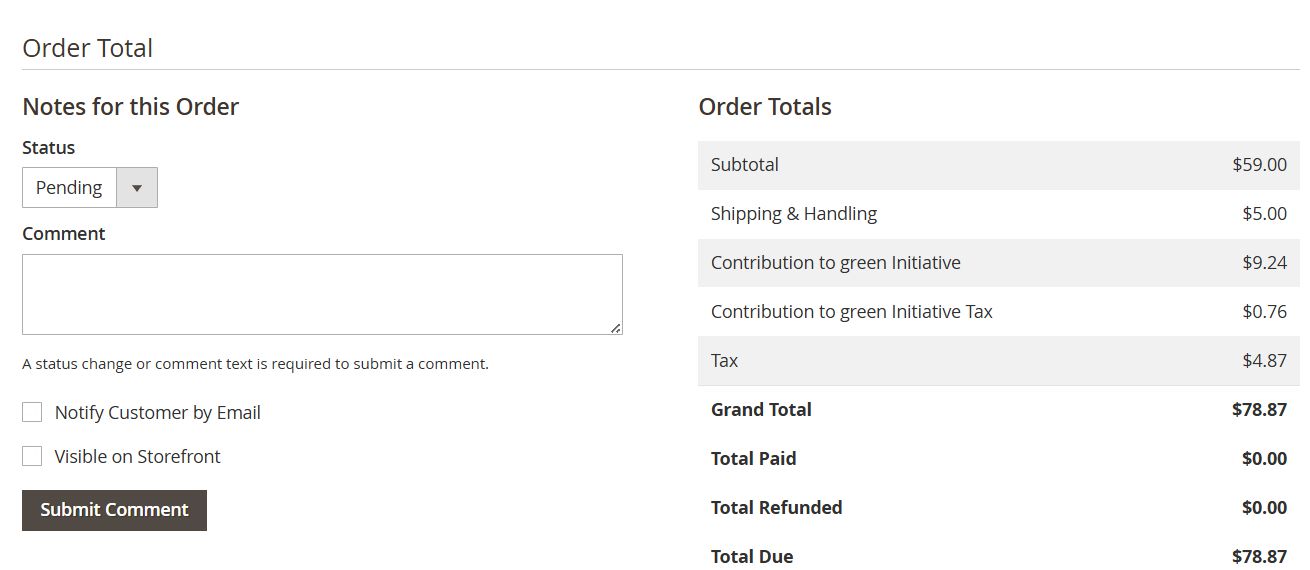
Task: Open the Status dropdown arrow
Action: (x=137, y=188)
